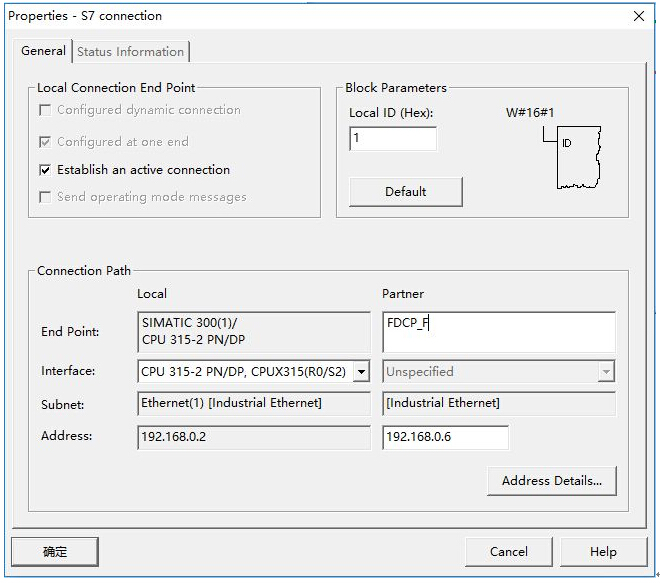Enable Send operating mode messages
This screenshot has width=660, height=583.
pyautogui.click(x=45, y=197)
